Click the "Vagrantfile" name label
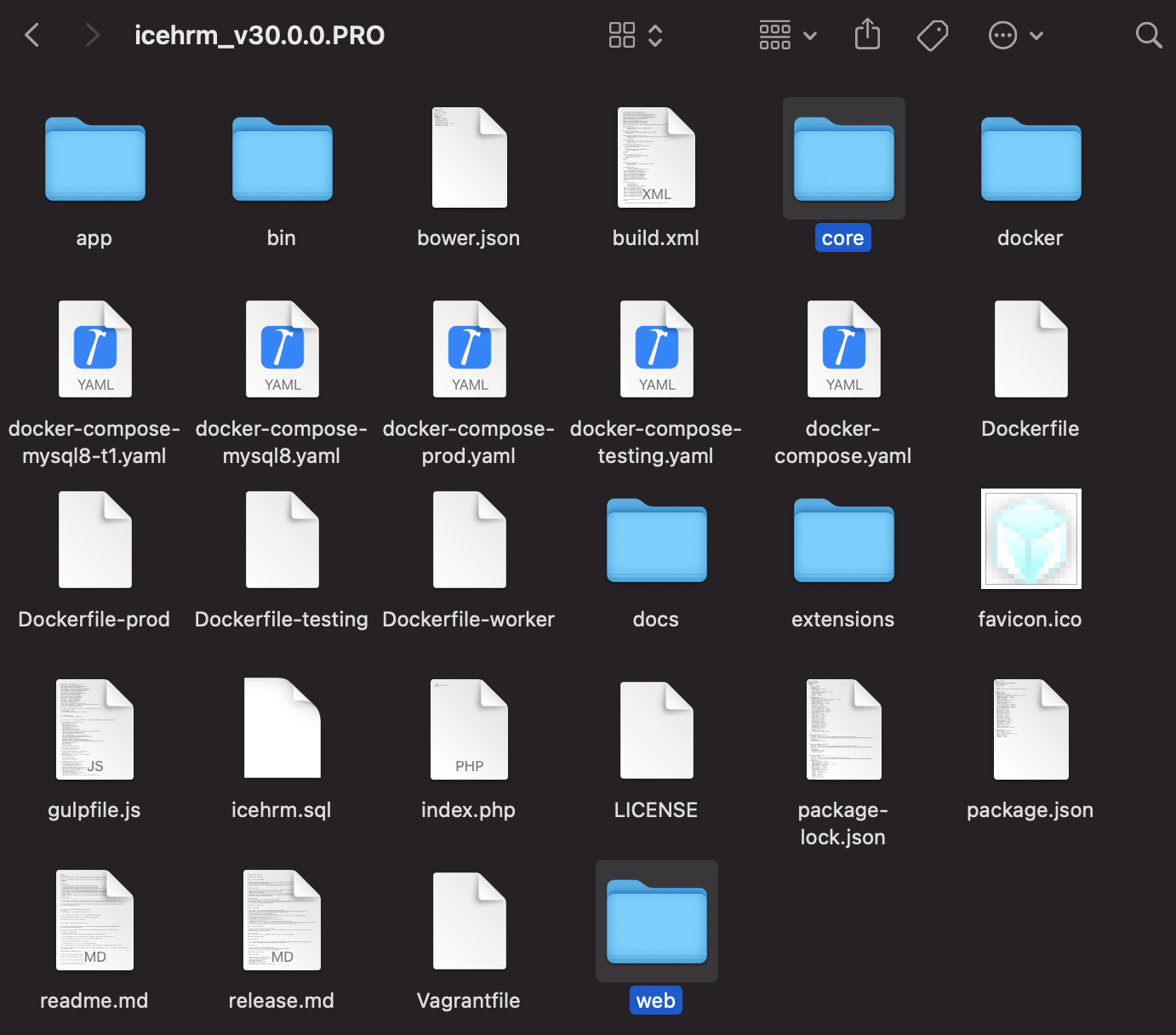The image size is (1176, 1035). [x=469, y=1001]
